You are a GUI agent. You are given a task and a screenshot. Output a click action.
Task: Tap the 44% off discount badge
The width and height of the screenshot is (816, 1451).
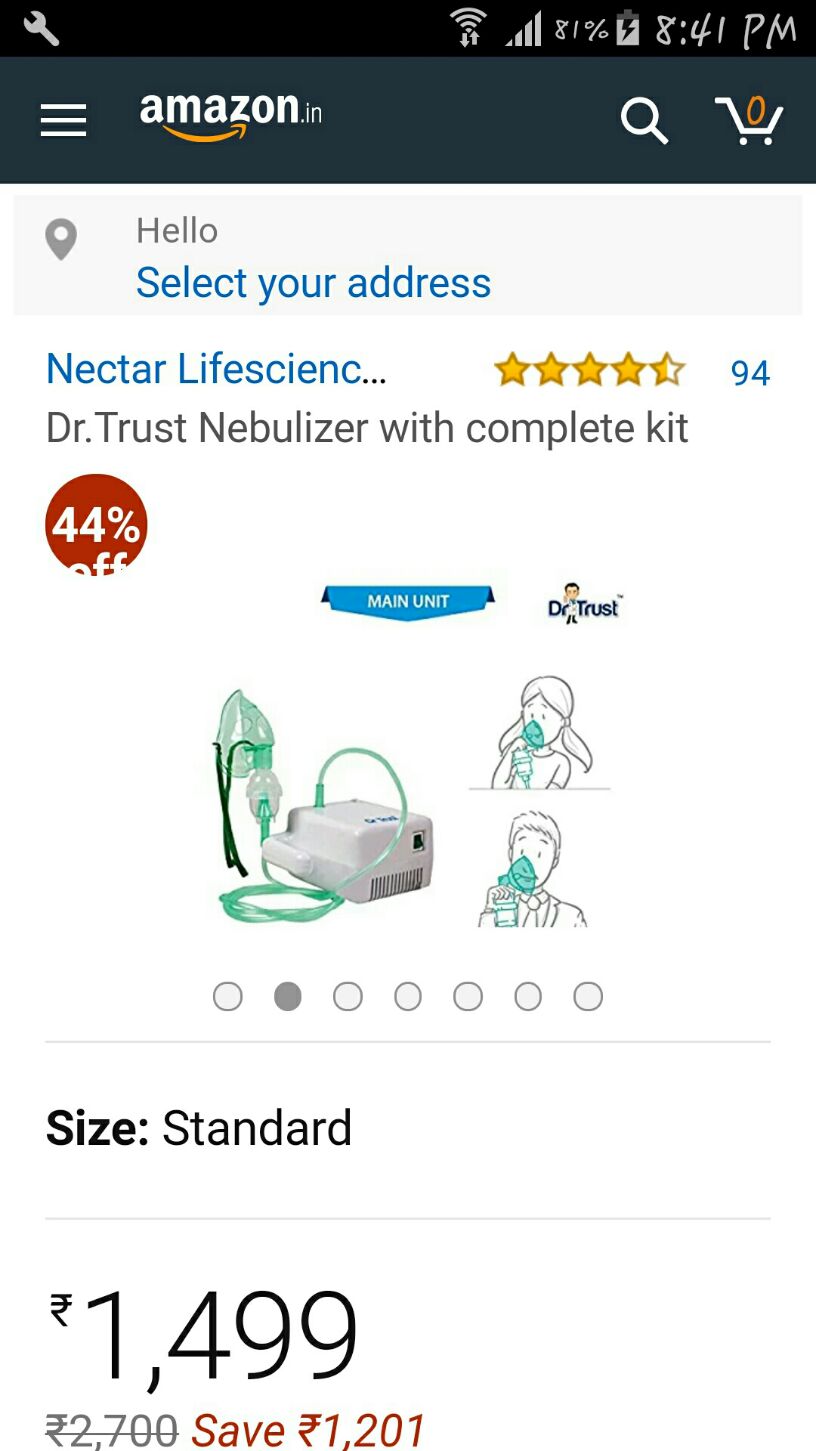[96, 524]
